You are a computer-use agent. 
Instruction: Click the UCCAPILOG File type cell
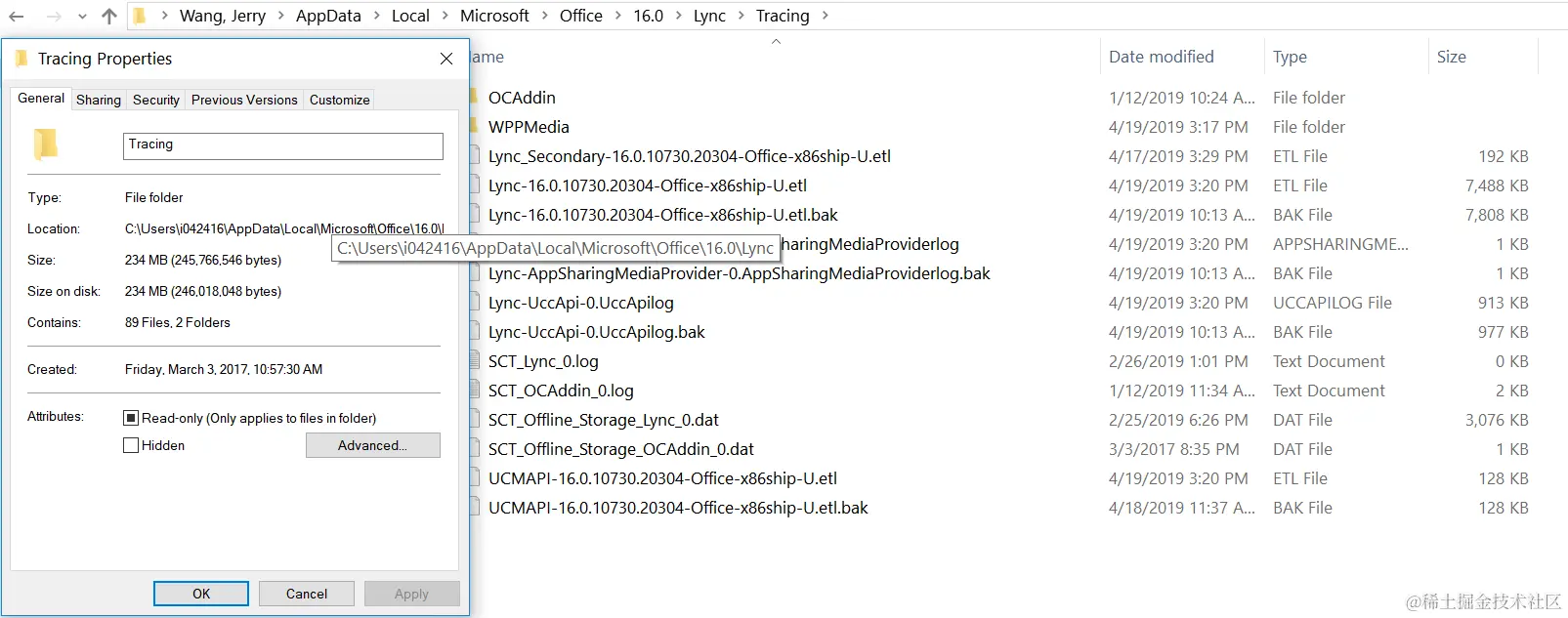[1333, 303]
